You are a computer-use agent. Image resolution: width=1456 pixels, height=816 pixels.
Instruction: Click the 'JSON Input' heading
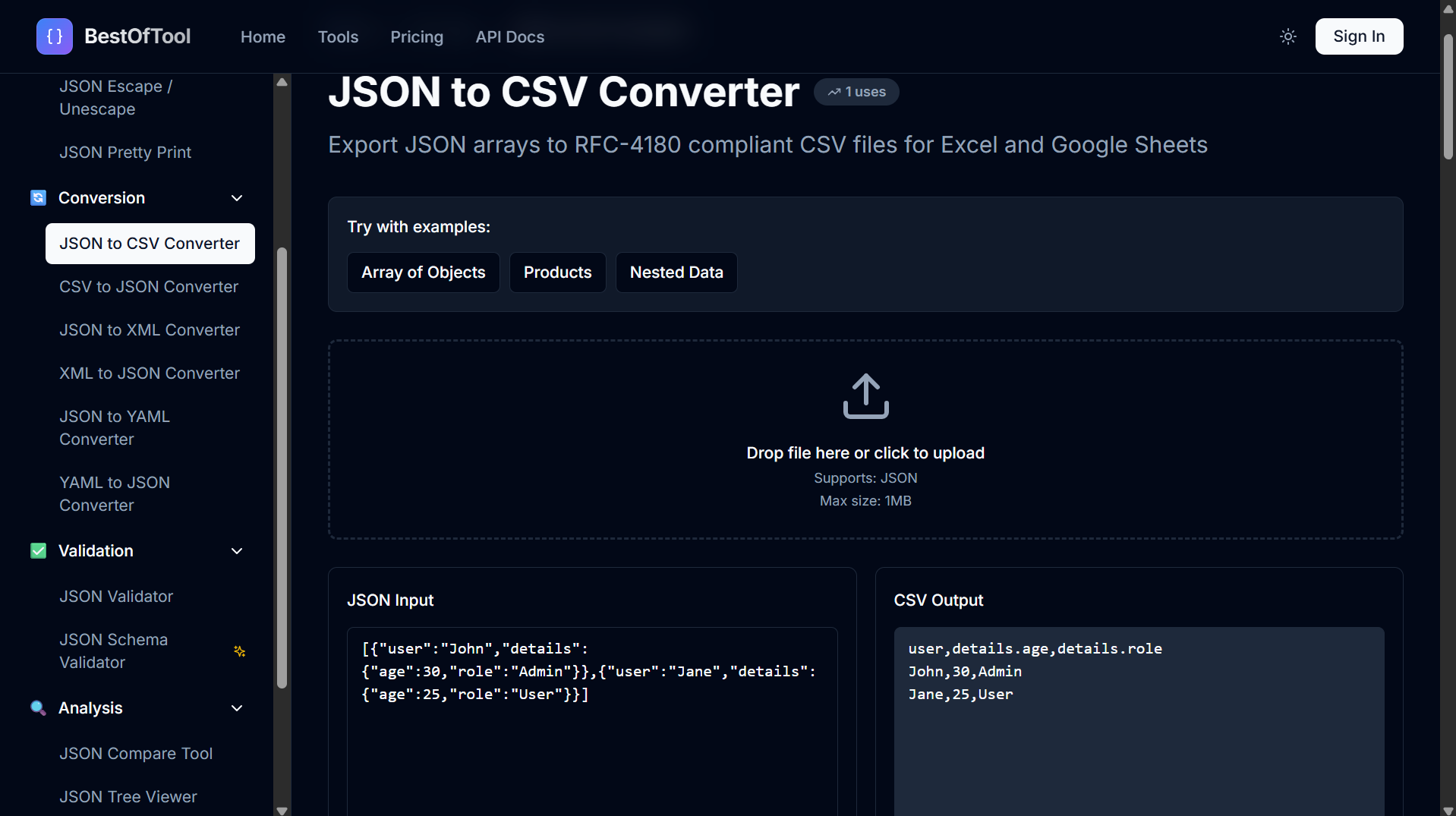[390, 600]
